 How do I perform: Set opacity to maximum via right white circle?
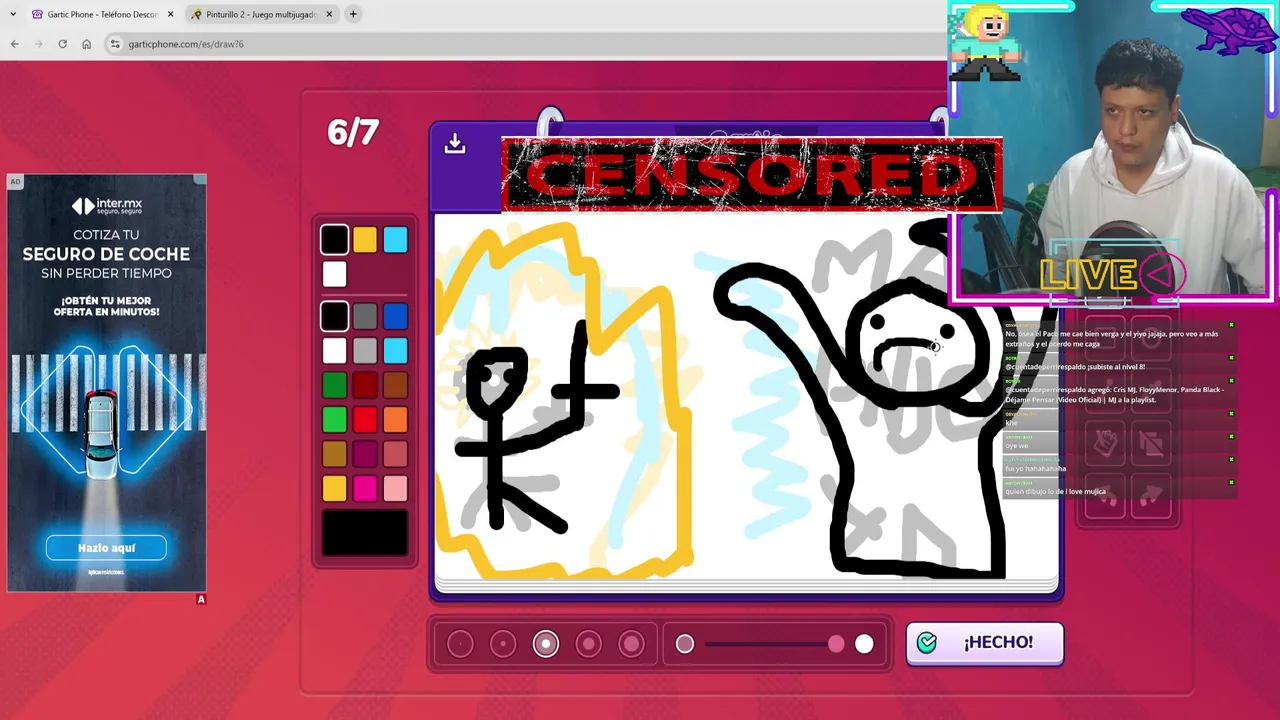click(x=864, y=644)
